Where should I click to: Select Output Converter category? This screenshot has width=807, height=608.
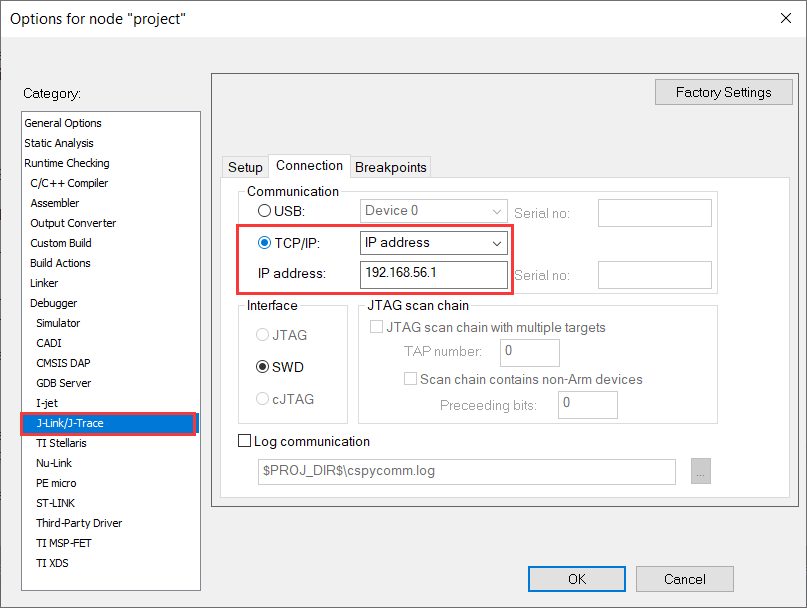coord(73,223)
